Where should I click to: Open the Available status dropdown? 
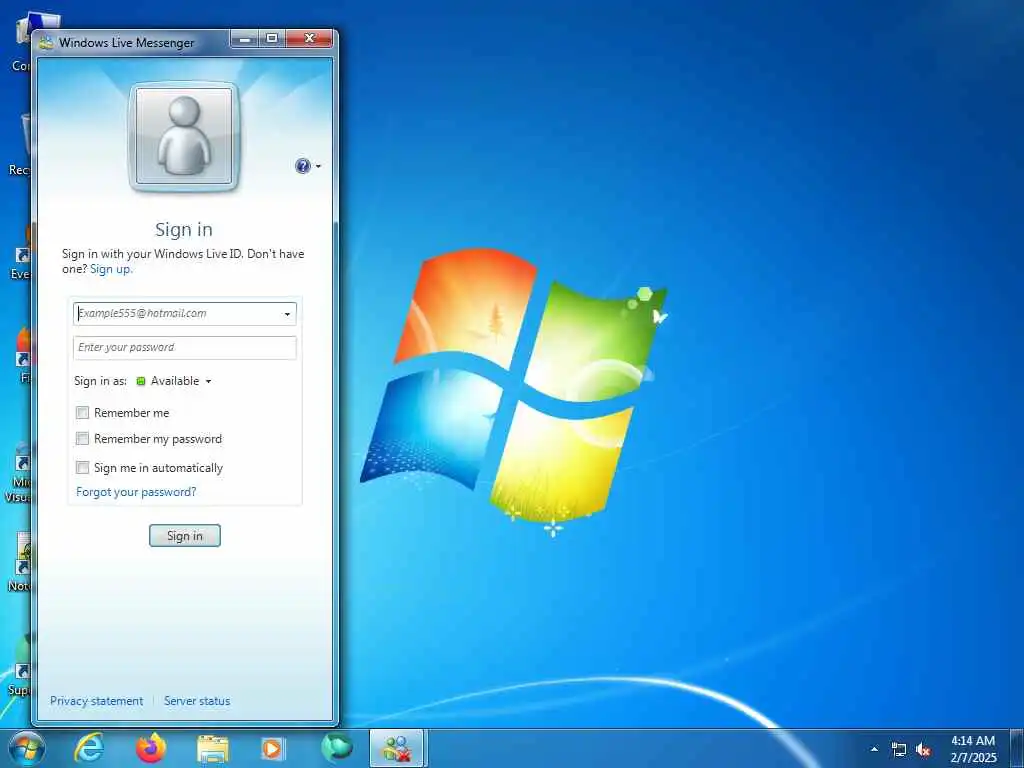174,381
